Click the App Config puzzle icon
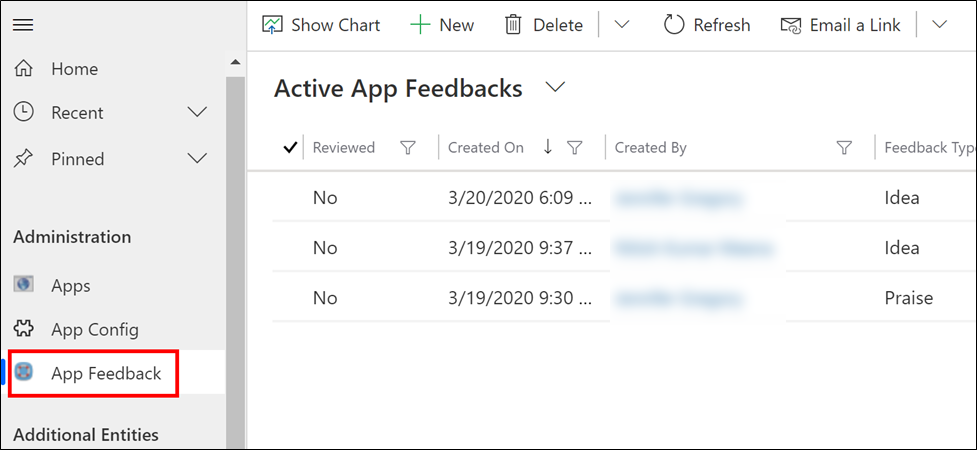977x450 pixels. click(23, 328)
